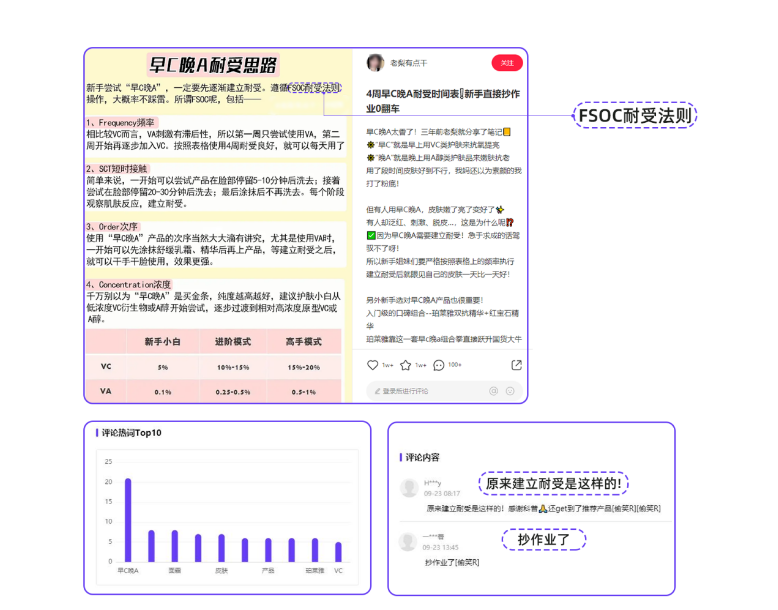Viewport: 778px width, 610px height.
Task: Click commenter H***y avatar
Action: [409, 488]
